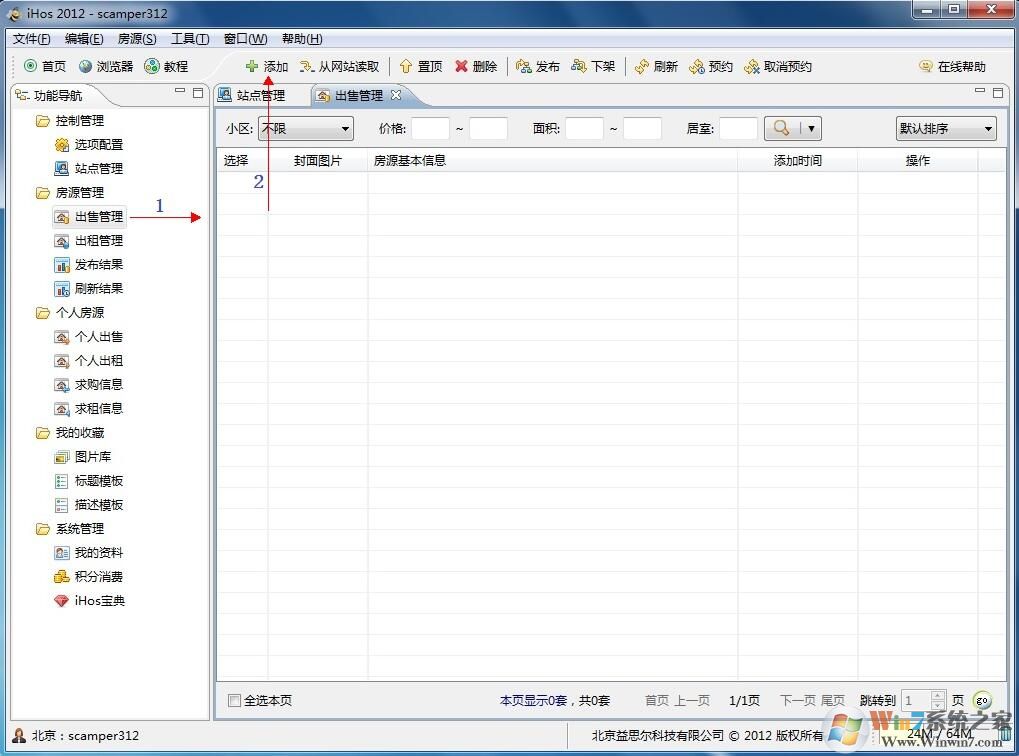Screen dimensions: 1019x756
Task: Click the 24M/64M memory indicator bar
Action: pyautogui.click(x=938, y=735)
